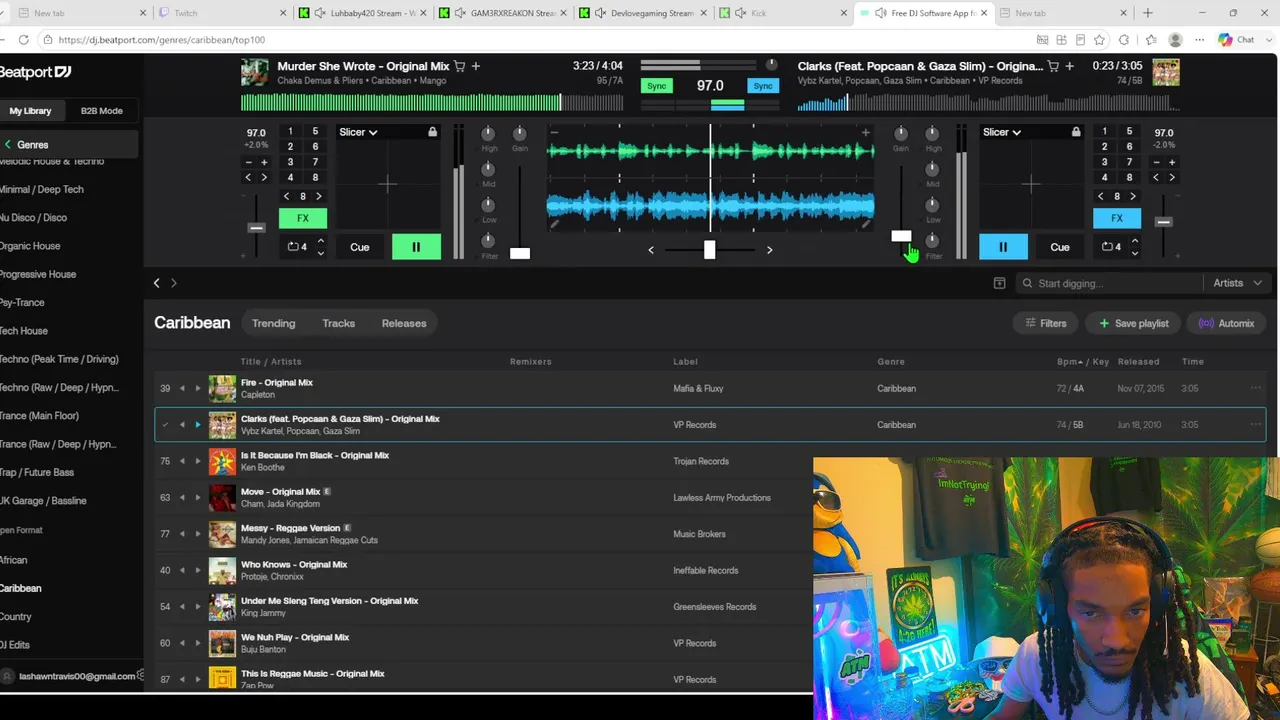
Task: Move crossfader left with arrow
Action: (651, 250)
